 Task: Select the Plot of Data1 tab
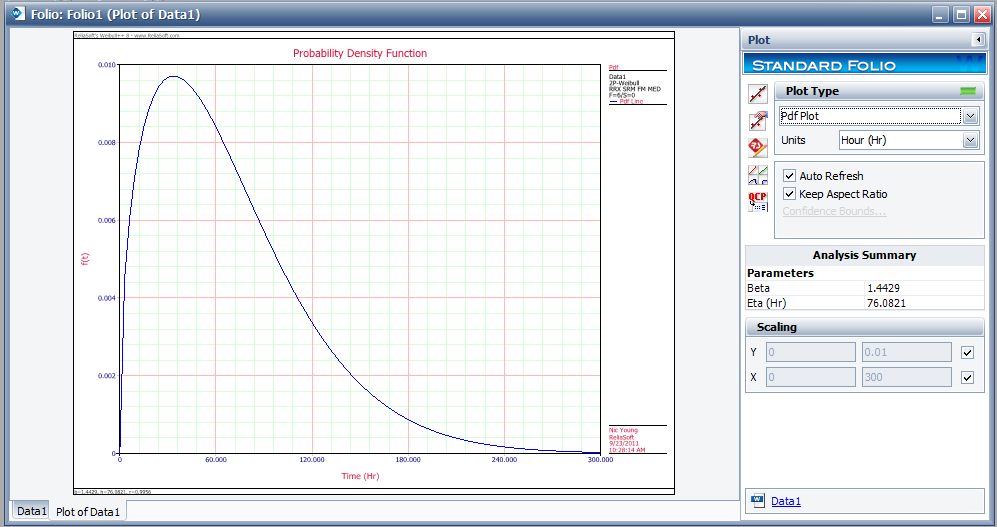point(88,511)
